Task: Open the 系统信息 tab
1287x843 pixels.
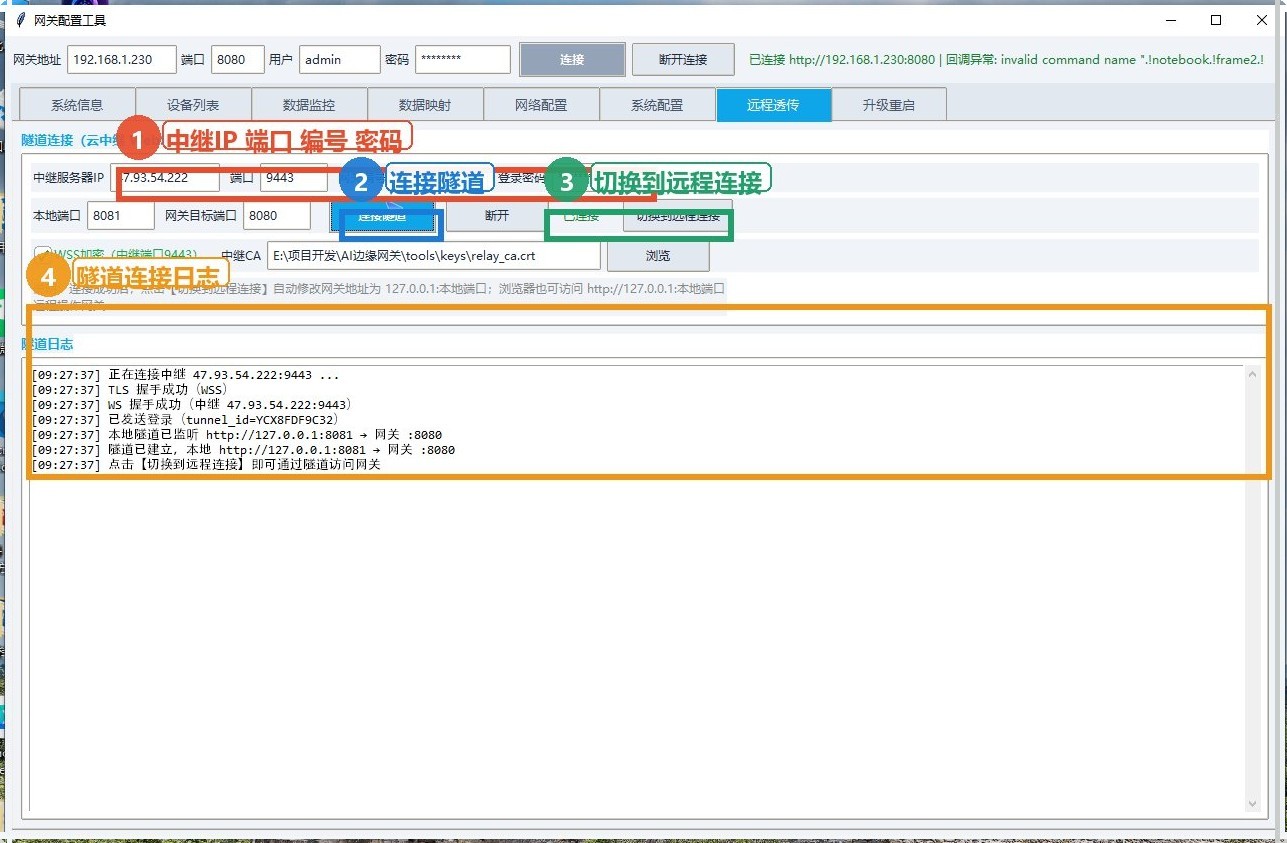Action: [77, 105]
